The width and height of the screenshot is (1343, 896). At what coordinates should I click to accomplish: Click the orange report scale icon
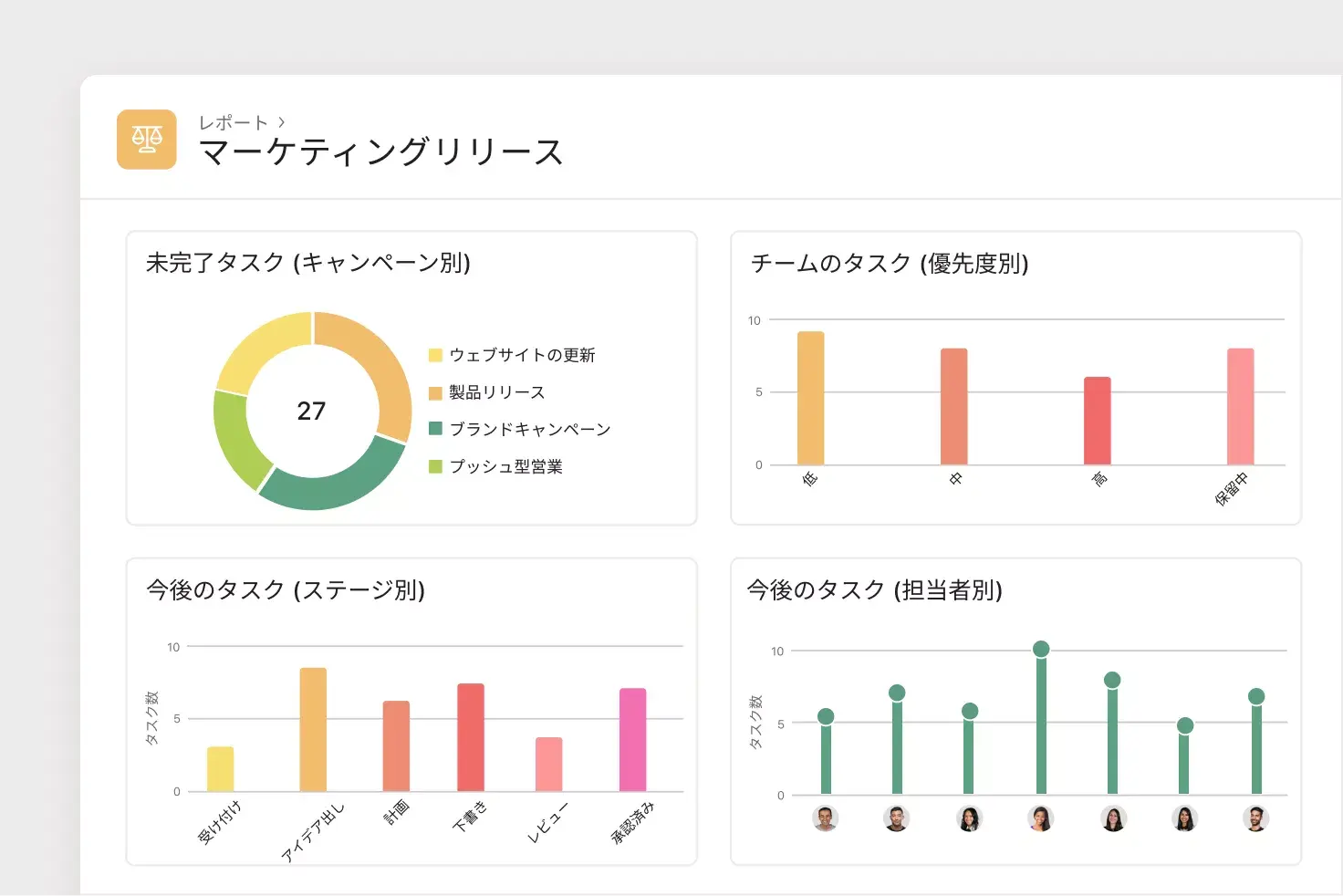[x=146, y=140]
